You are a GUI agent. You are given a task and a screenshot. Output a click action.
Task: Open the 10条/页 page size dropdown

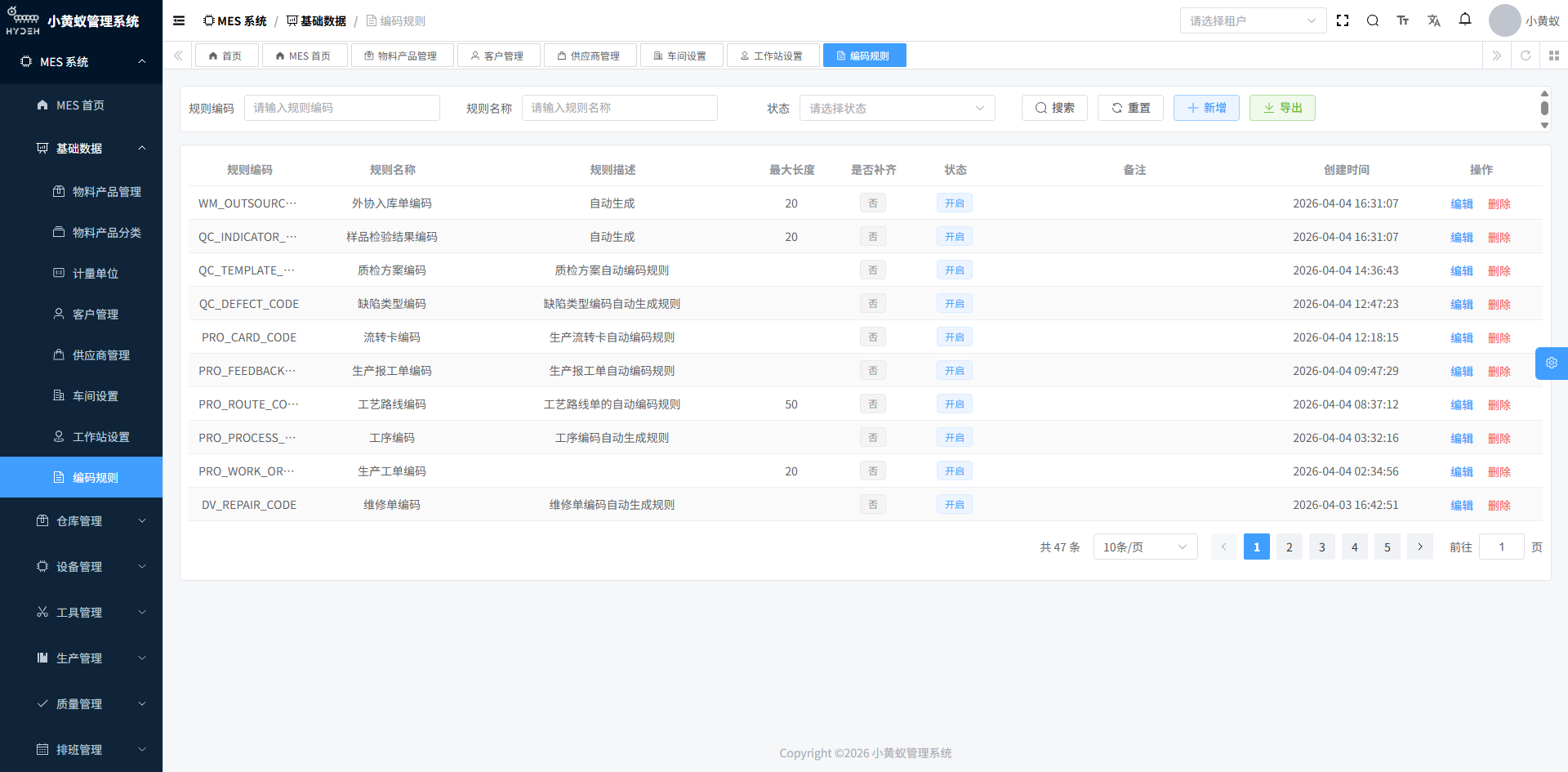click(x=1145, y=547)
